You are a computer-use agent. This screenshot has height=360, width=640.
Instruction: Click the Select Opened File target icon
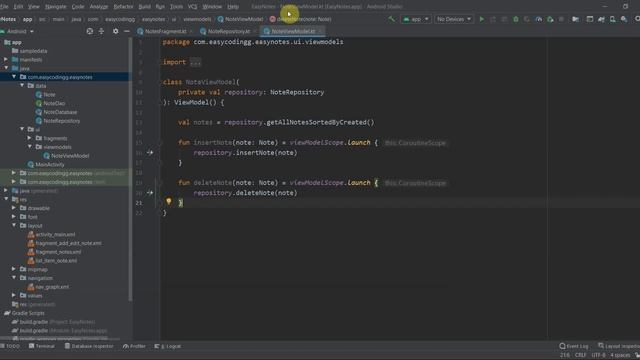click(90, 31)
